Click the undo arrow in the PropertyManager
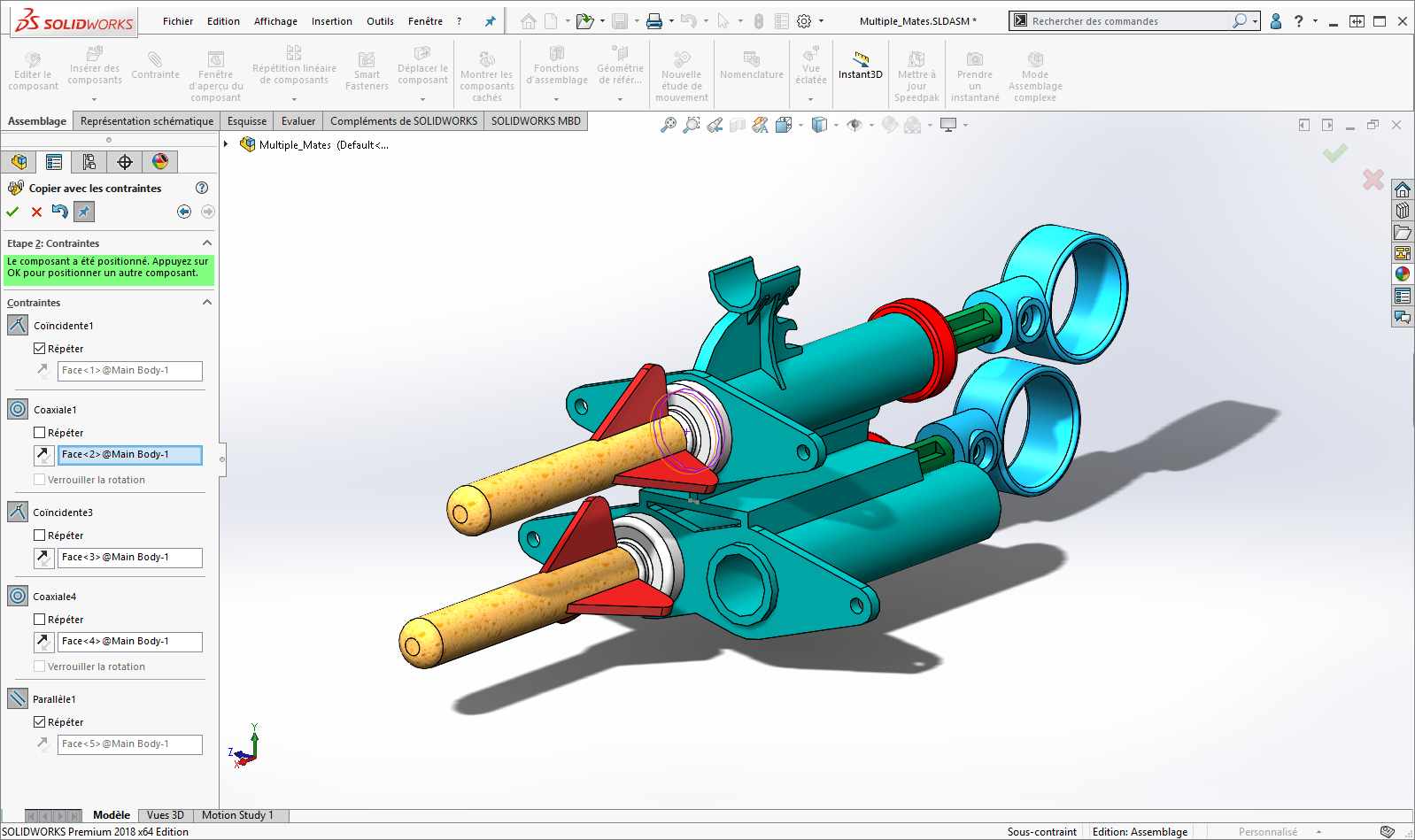The image size is (1415, 840). click(59, 212)
